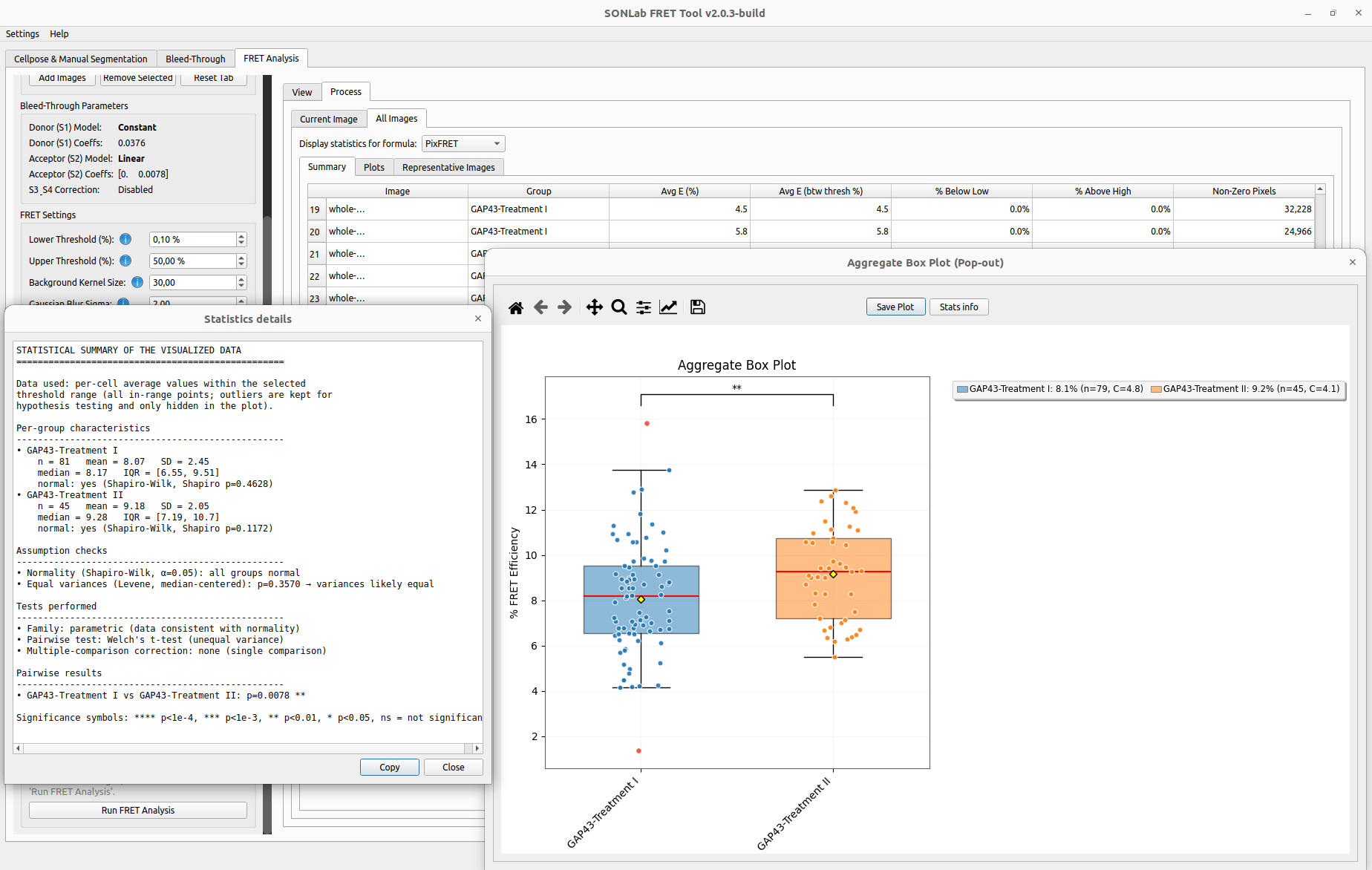Image resolution: width=1372 pixels, height=870 pixels.
Task: Select the FRET Analysis tab
Action: click(271, 58)
